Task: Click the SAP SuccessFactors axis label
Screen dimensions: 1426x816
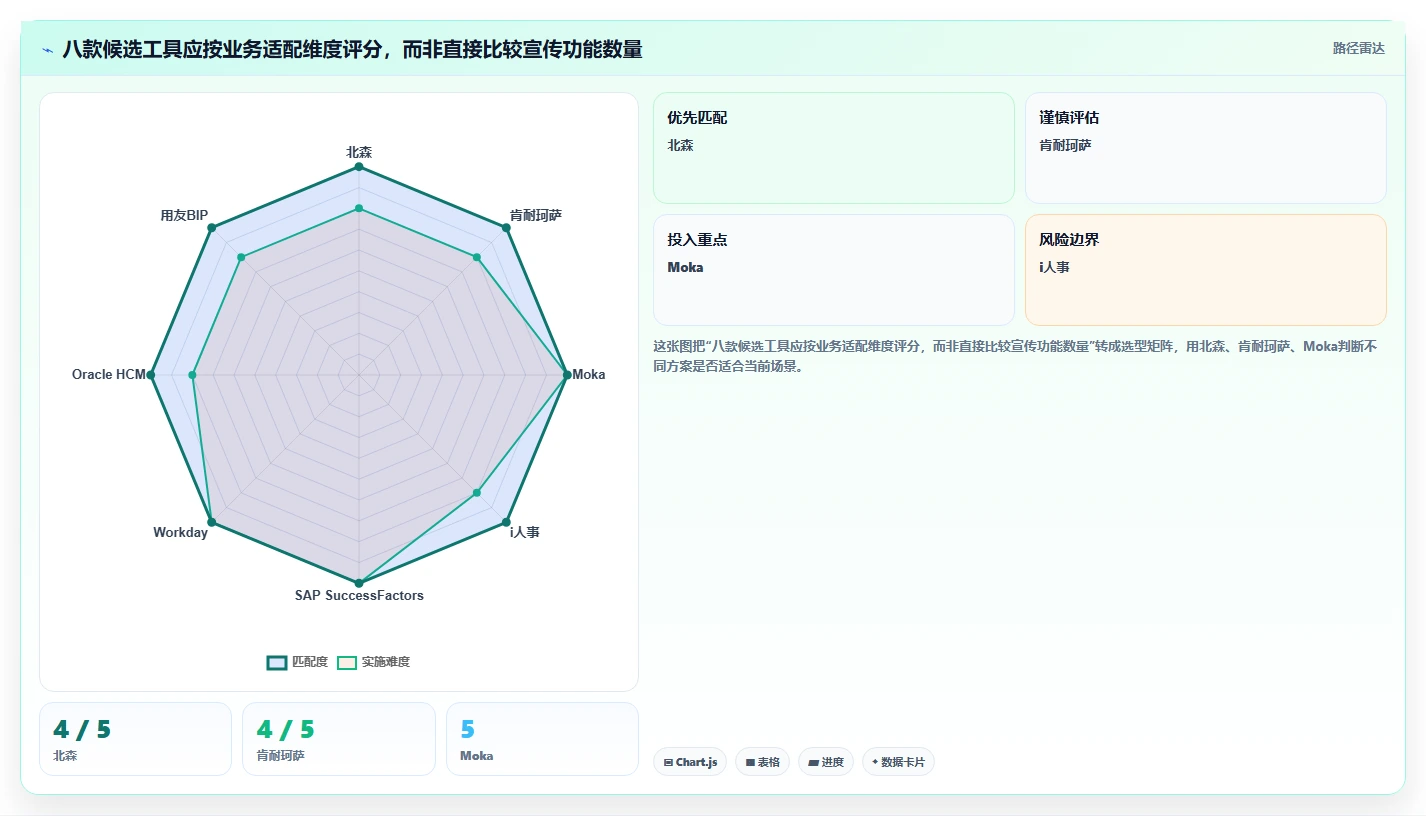Action: tap(359, 595)
